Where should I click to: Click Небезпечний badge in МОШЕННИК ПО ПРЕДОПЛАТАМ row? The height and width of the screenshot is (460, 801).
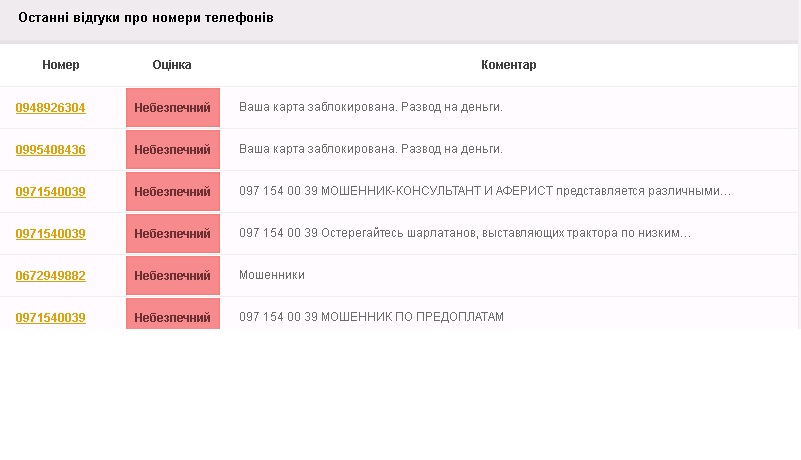(x=172, y=316)
